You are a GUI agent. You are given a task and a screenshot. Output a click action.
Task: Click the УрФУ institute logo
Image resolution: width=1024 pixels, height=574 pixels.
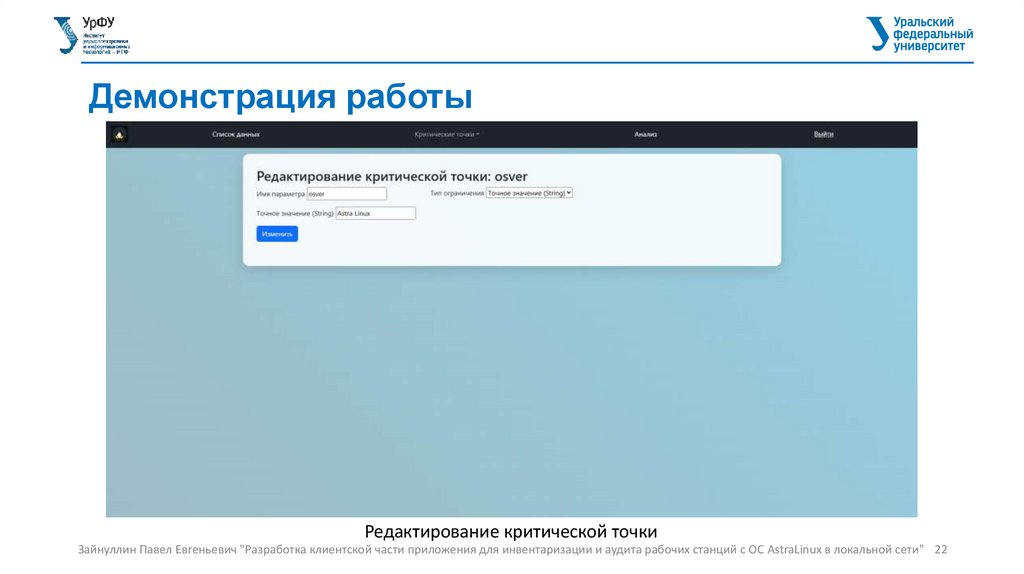coord(91,35)
